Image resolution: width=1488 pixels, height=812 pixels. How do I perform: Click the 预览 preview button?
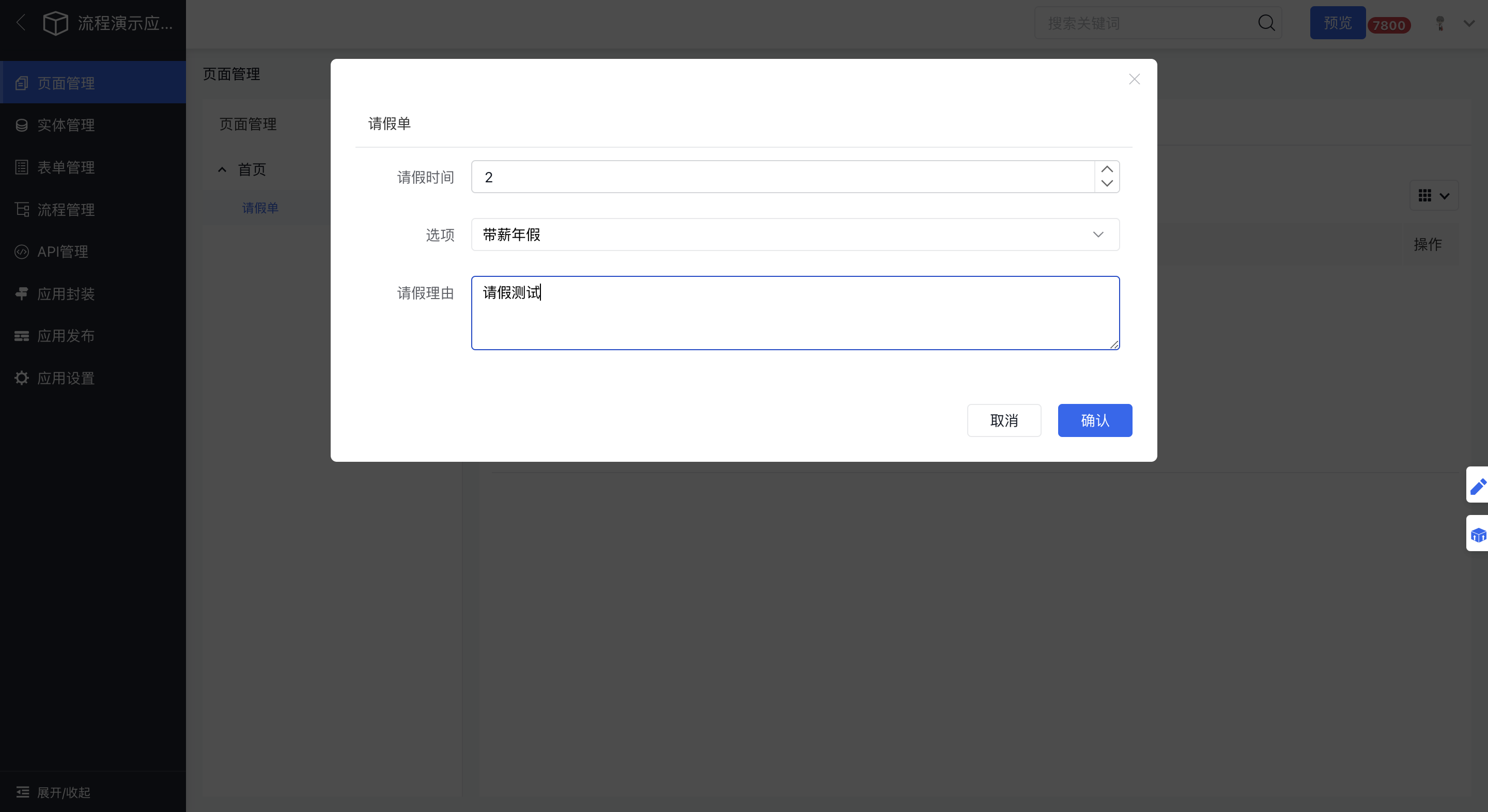[x=1337, y=23]
